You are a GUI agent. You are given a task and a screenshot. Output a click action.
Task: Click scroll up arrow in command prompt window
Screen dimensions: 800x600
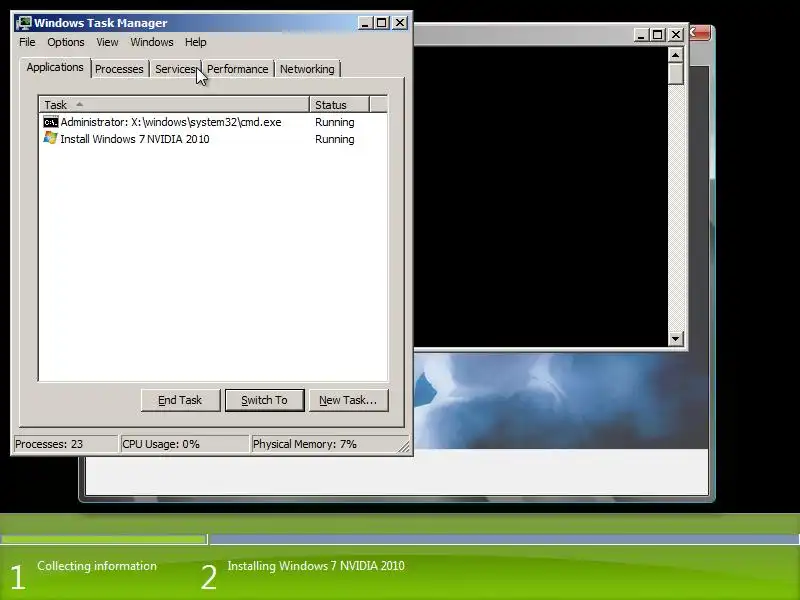pos(676,55)
